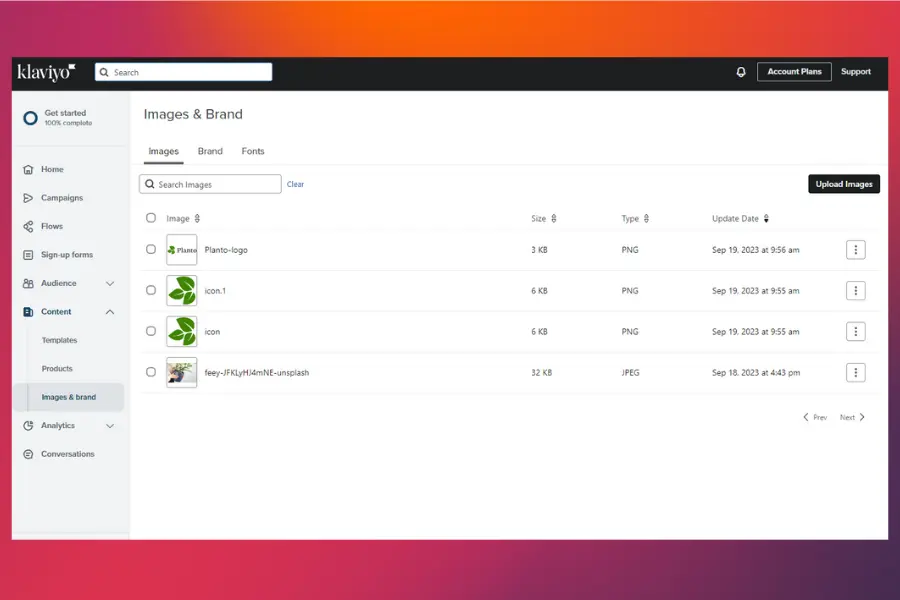This screenshot has height=600, width=900.
Task: Open the icon.1 leaf thumbnail
Action: (x=181, y=291)
